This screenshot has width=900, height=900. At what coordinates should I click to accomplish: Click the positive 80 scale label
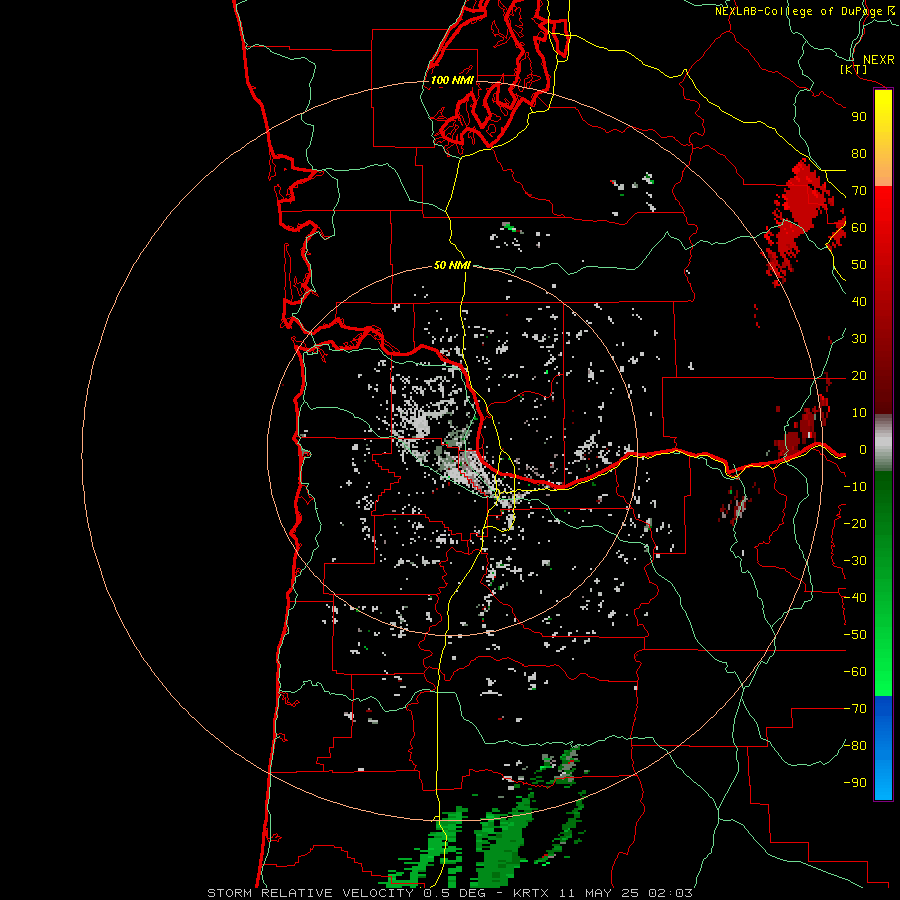click(859, 153)
